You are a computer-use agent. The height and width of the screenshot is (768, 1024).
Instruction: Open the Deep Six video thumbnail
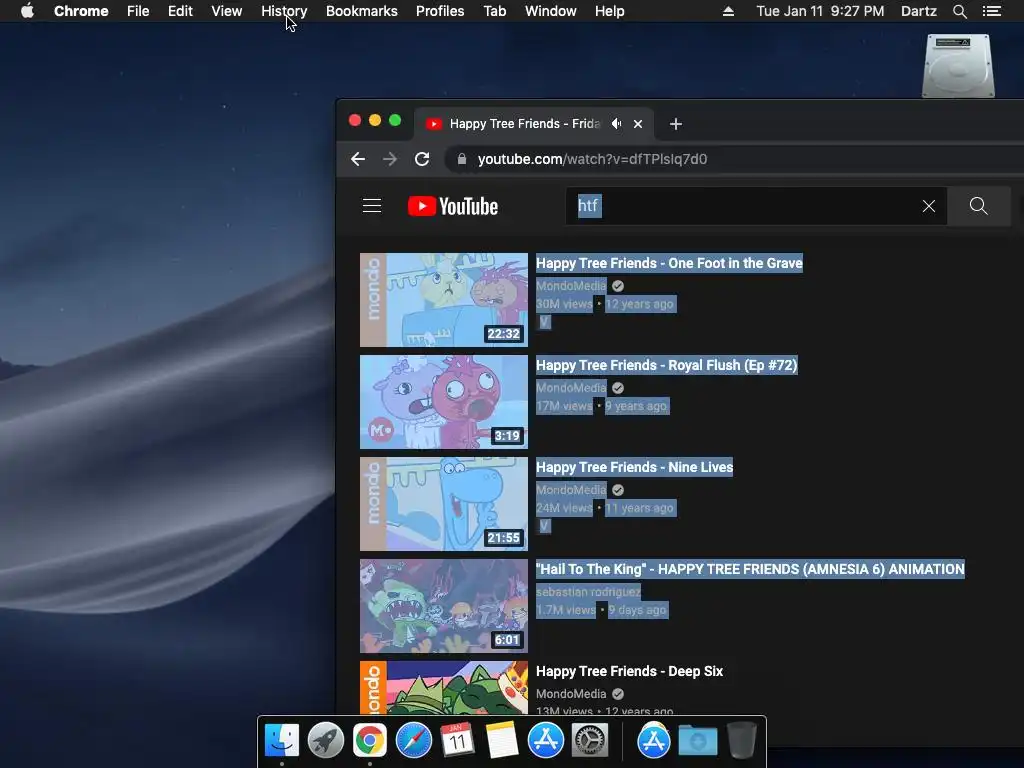point(444,688)
